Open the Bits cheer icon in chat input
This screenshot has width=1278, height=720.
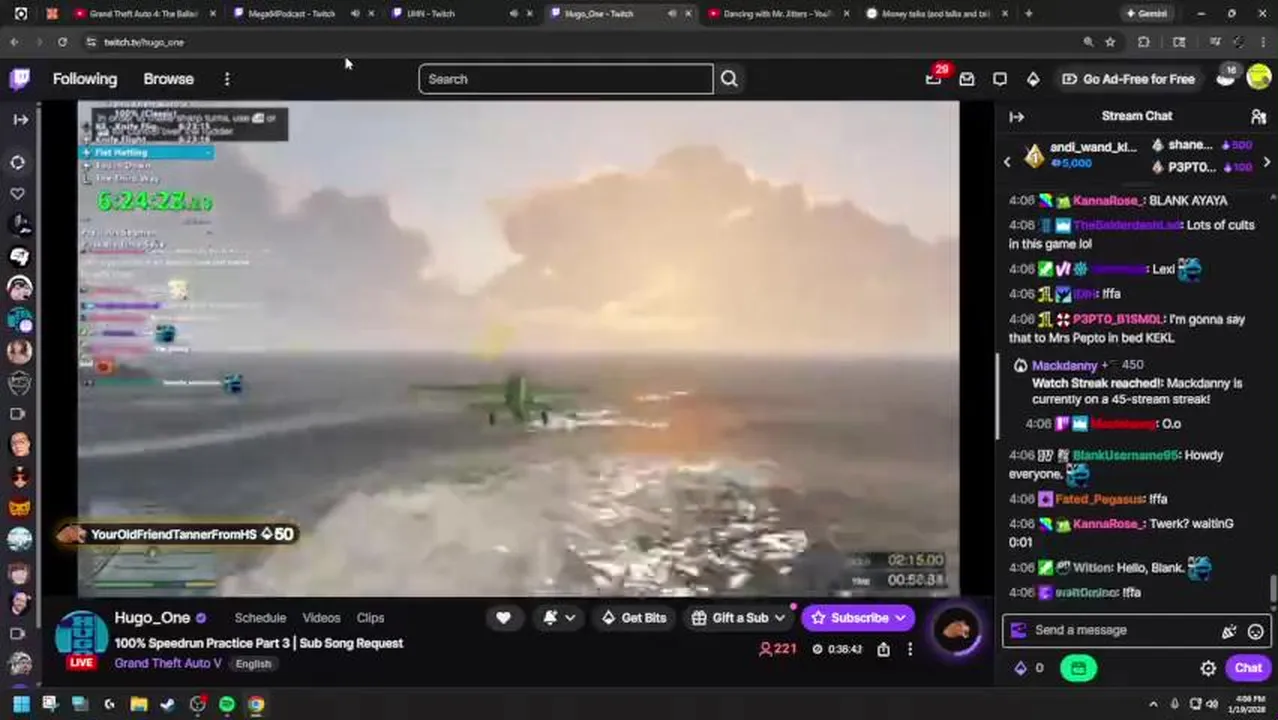pos(1229,631)
